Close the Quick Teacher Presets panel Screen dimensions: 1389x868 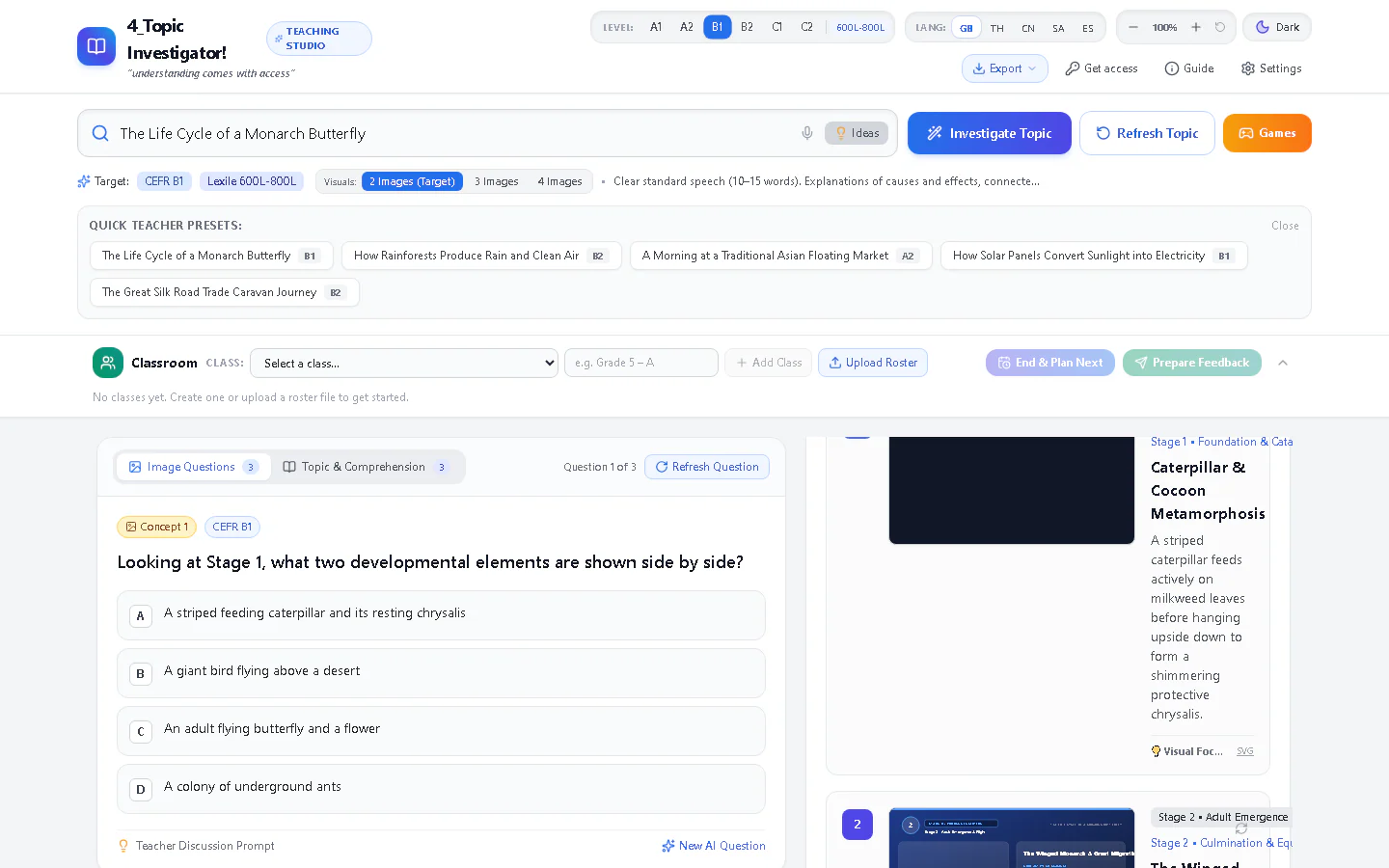(x=1285, y=226)
